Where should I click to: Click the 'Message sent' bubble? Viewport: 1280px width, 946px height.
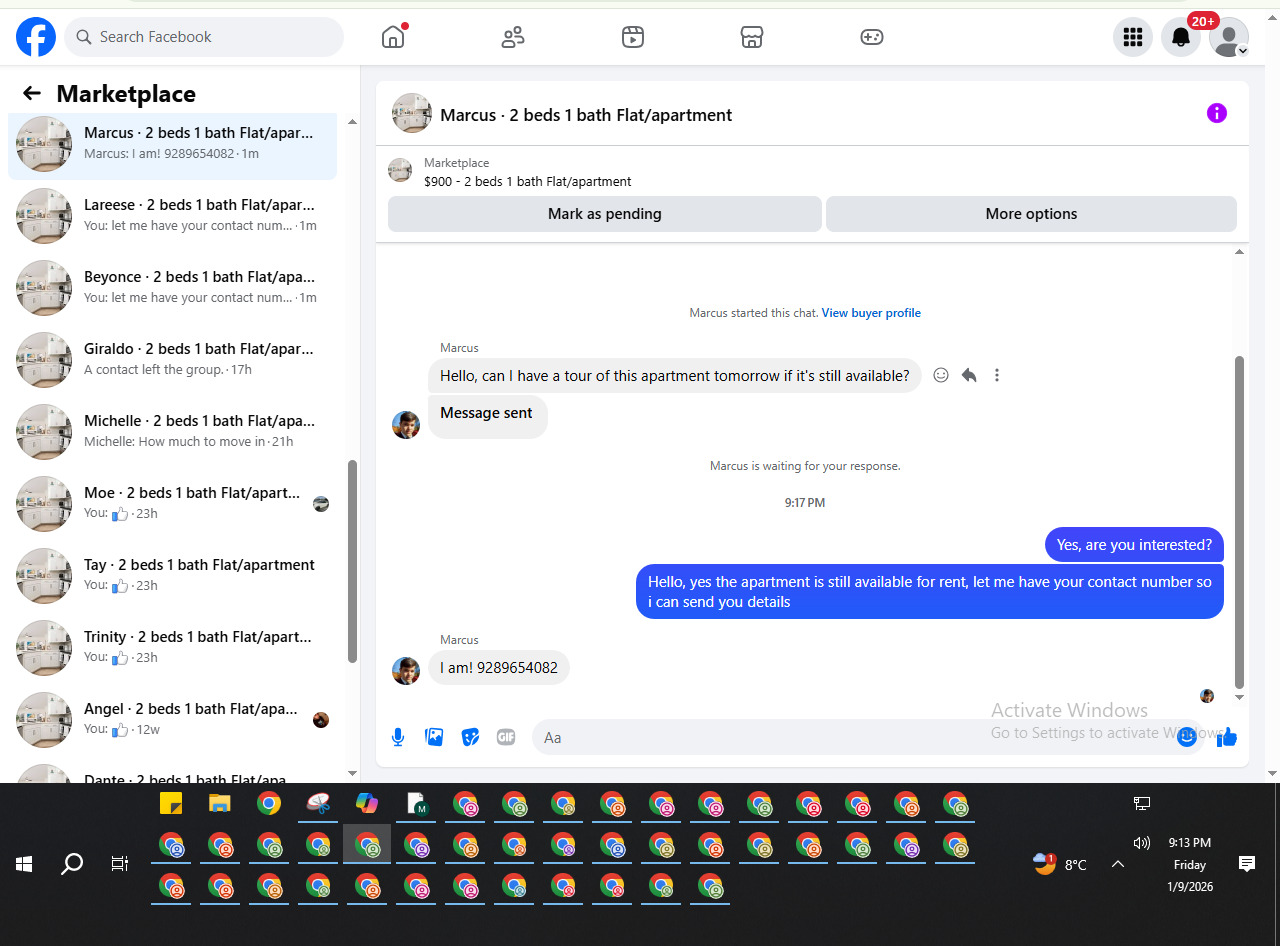coord(487,415)
